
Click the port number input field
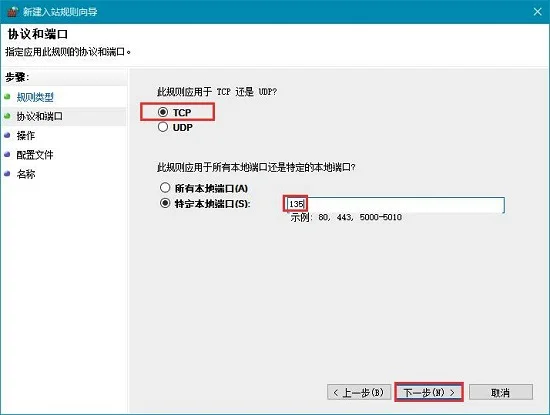click(395, 205)
